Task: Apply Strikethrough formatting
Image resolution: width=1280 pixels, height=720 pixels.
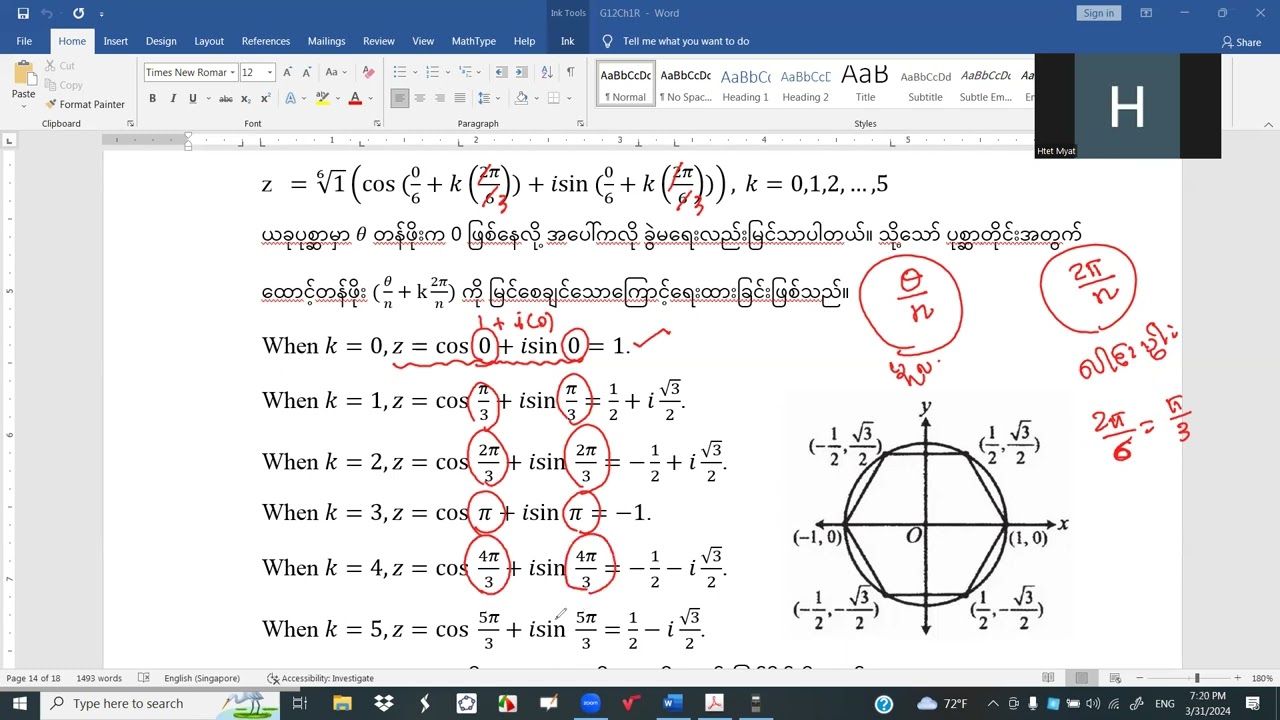Action: [226, 98]
